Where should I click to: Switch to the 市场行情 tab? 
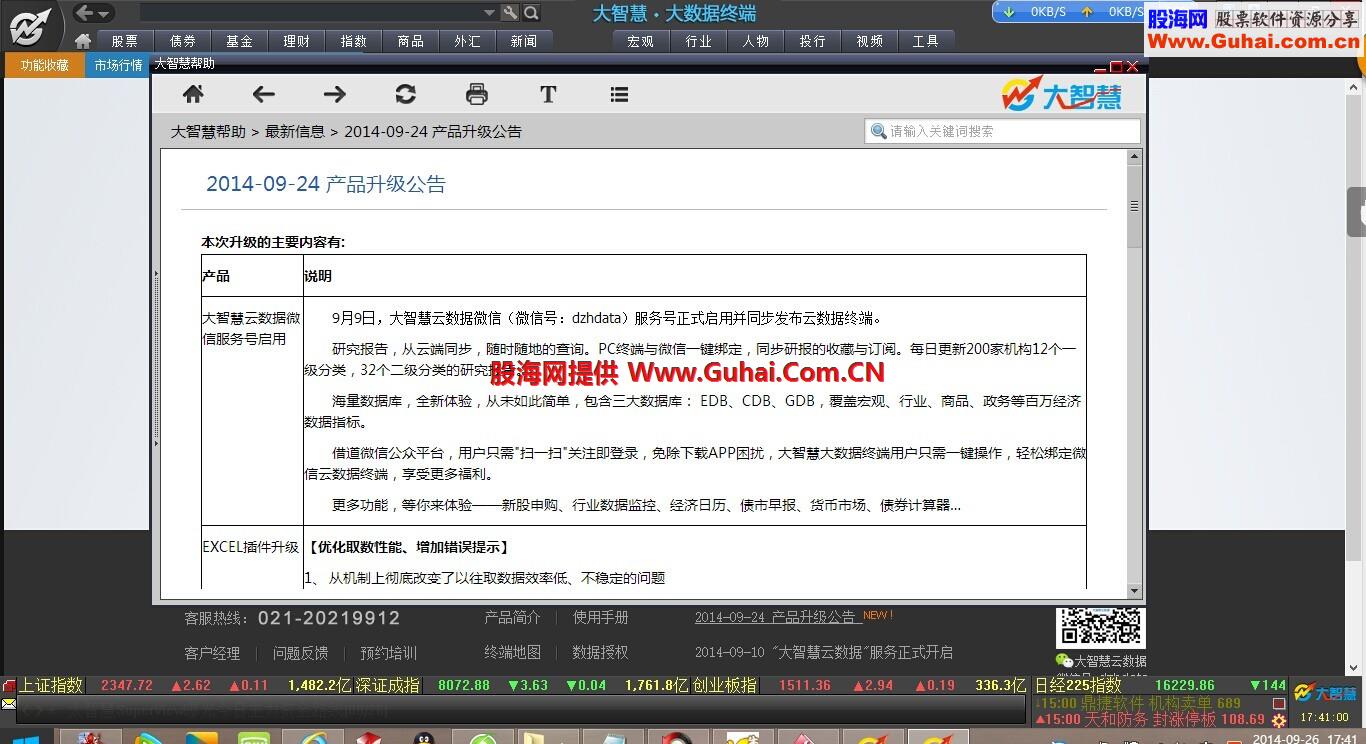[119, 65]
